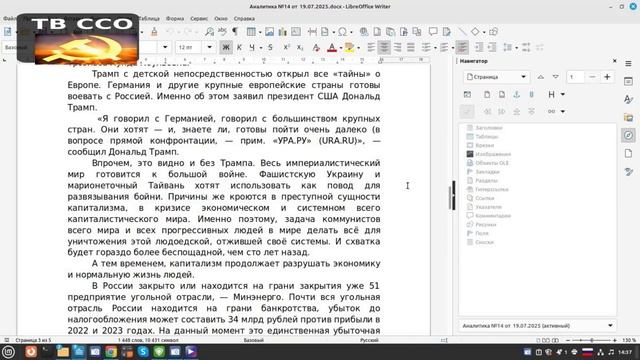Clear direct formatting
This screenshot has width=640, height=360.
click(x=316, y=47)
